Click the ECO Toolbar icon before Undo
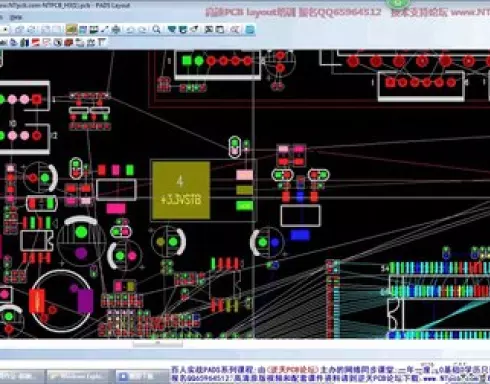 (x=116, y=30)
